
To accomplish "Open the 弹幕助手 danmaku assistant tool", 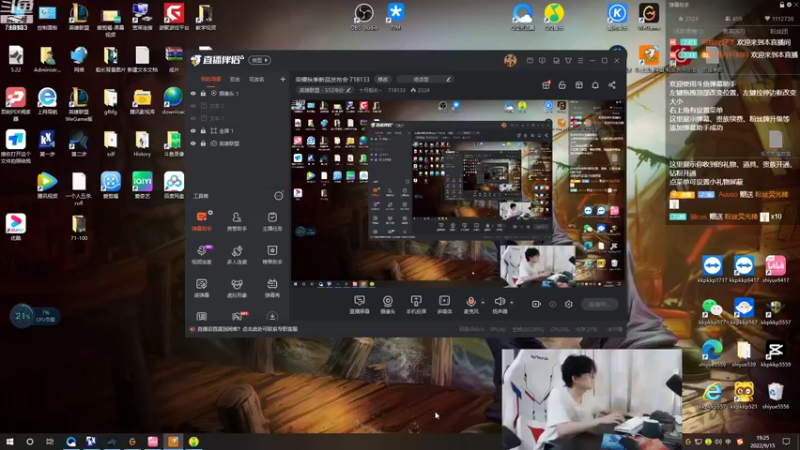I will click(x=202, y=220).
